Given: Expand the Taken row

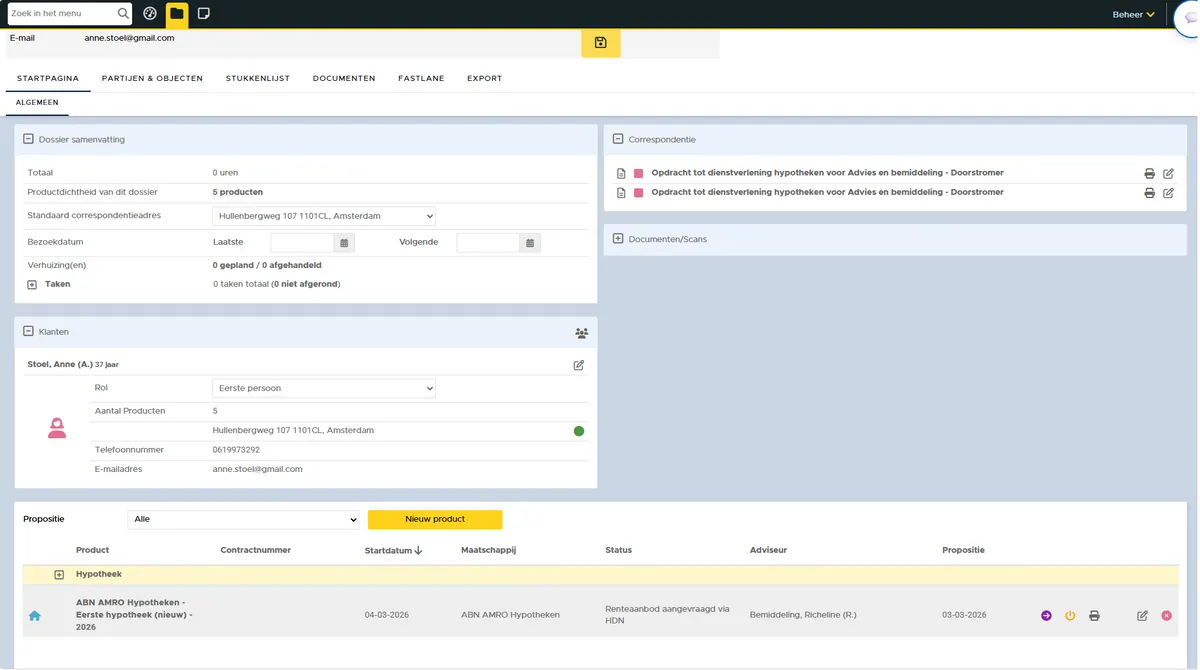Looking at the screenshot, I should click(32, 285).
